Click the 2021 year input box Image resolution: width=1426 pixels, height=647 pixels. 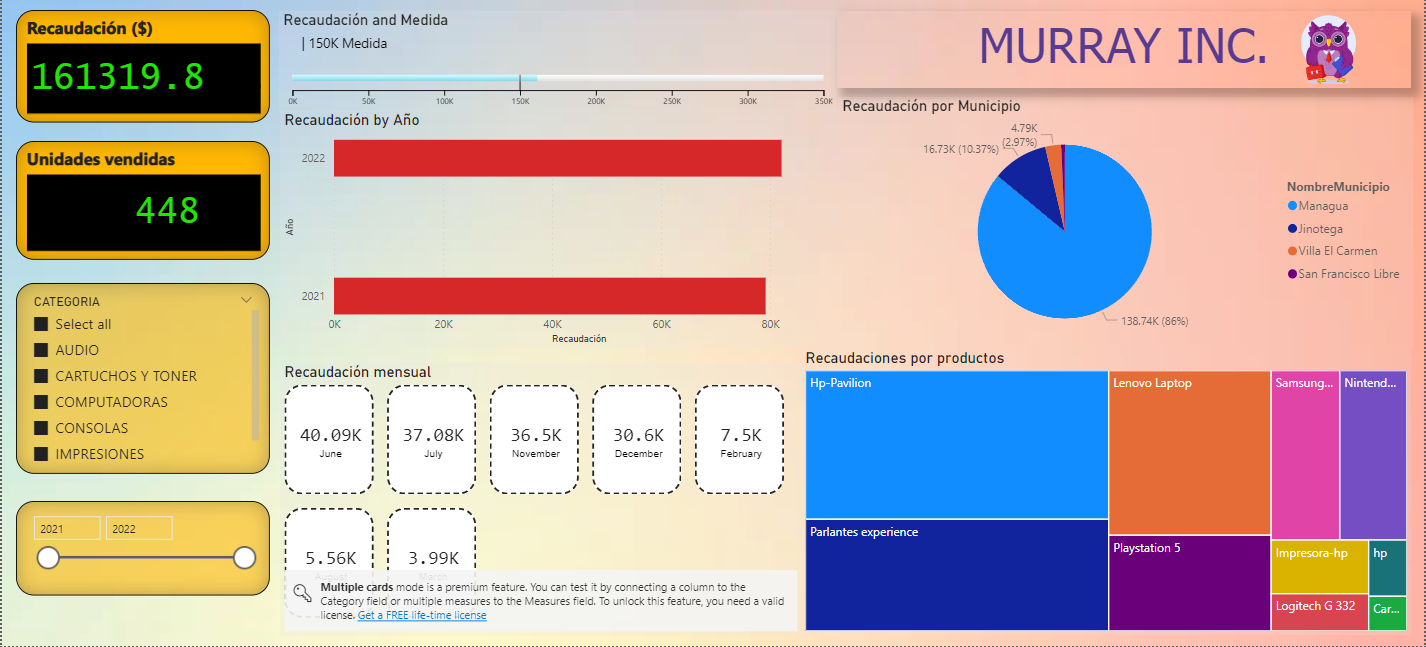[x=67, y=527]
